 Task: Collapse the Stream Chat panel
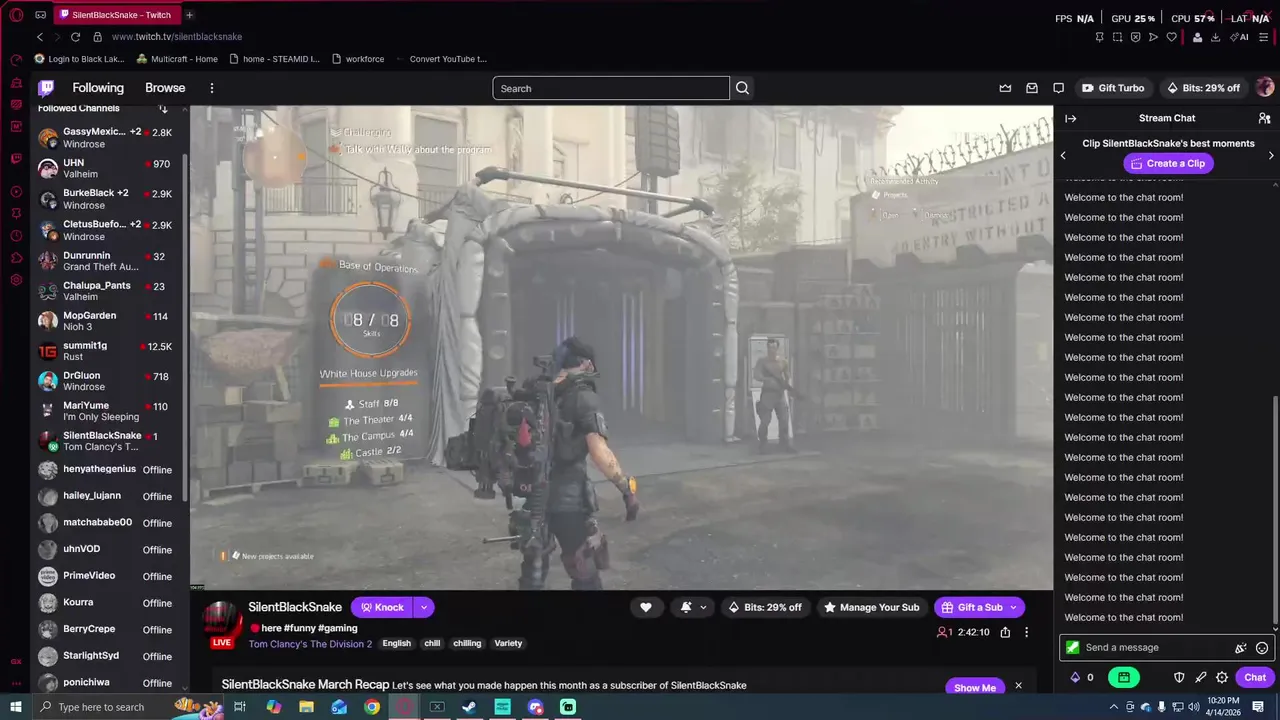1070,118
